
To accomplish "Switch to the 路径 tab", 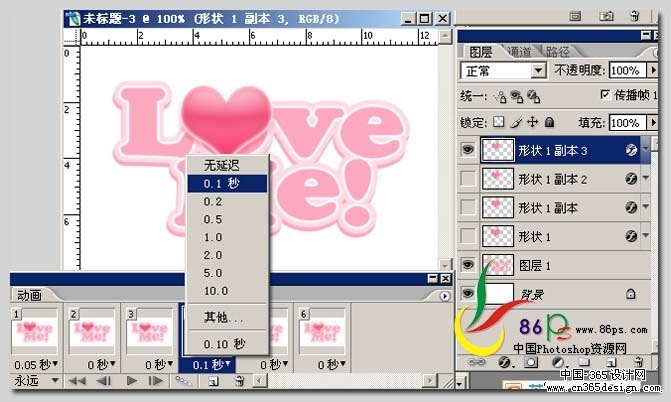I will click(558, 52).
